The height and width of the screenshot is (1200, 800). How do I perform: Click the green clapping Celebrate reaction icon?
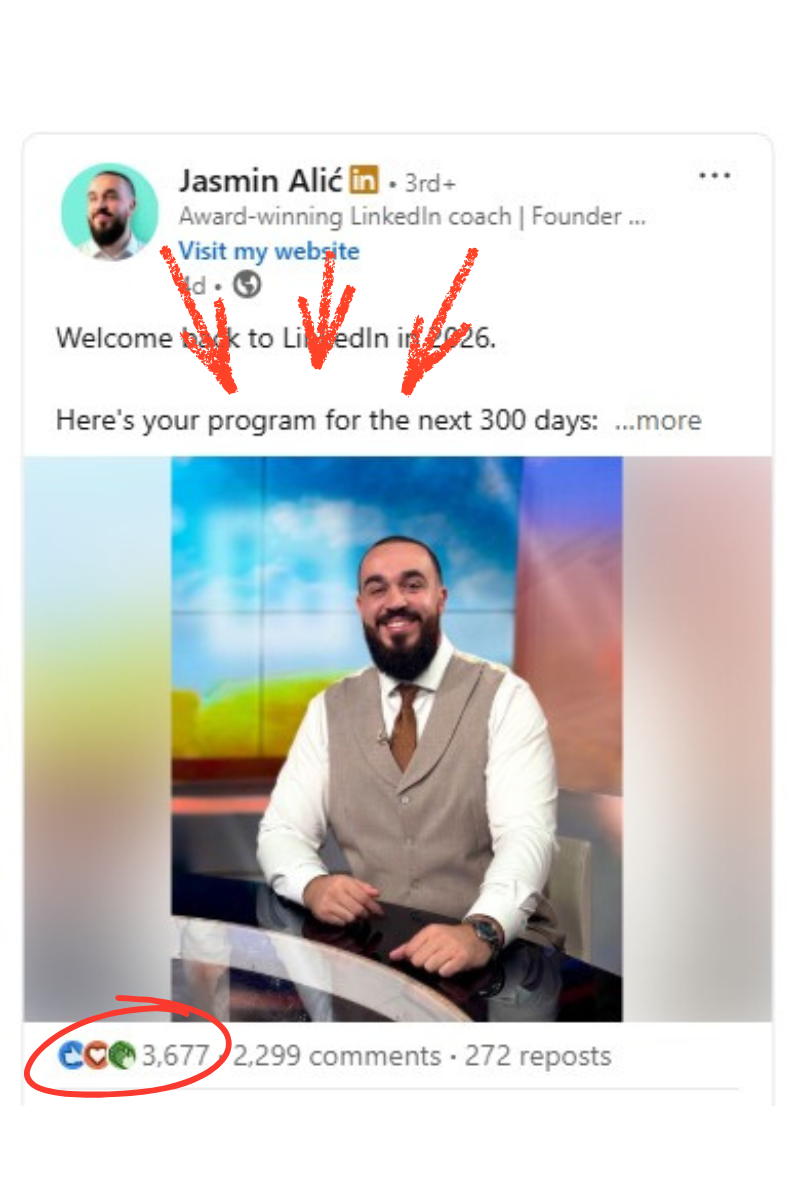click(x=121, y=1055)
